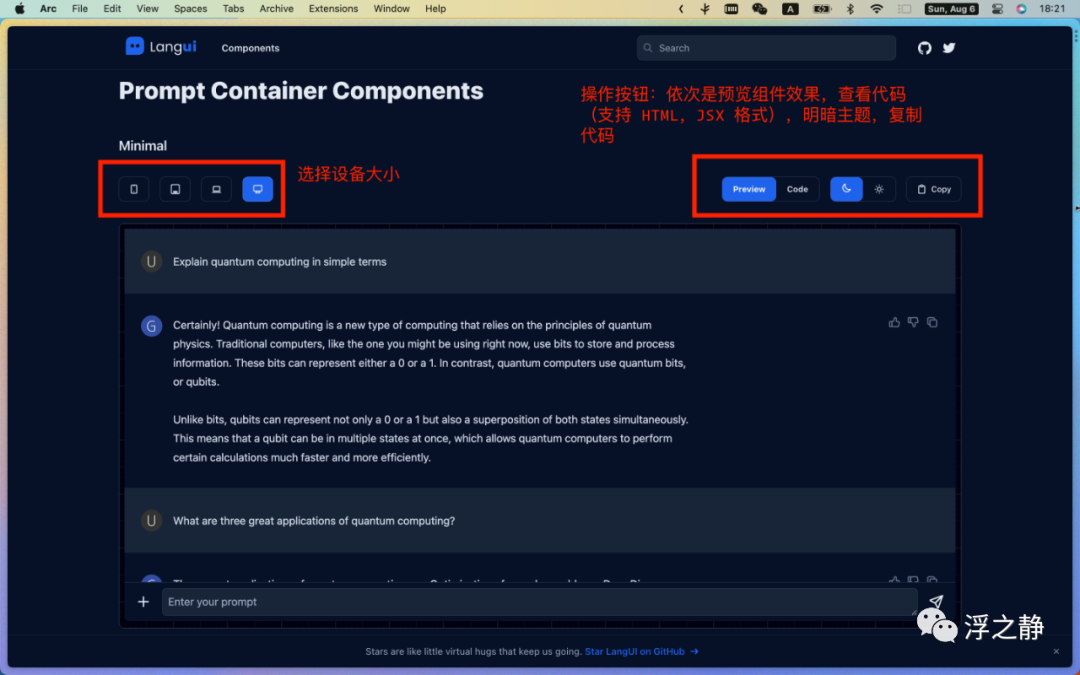Select the tablet preview size
The width and height of the screenshot is (1080, 675).
pyautogui.click(x=175, y=189)
